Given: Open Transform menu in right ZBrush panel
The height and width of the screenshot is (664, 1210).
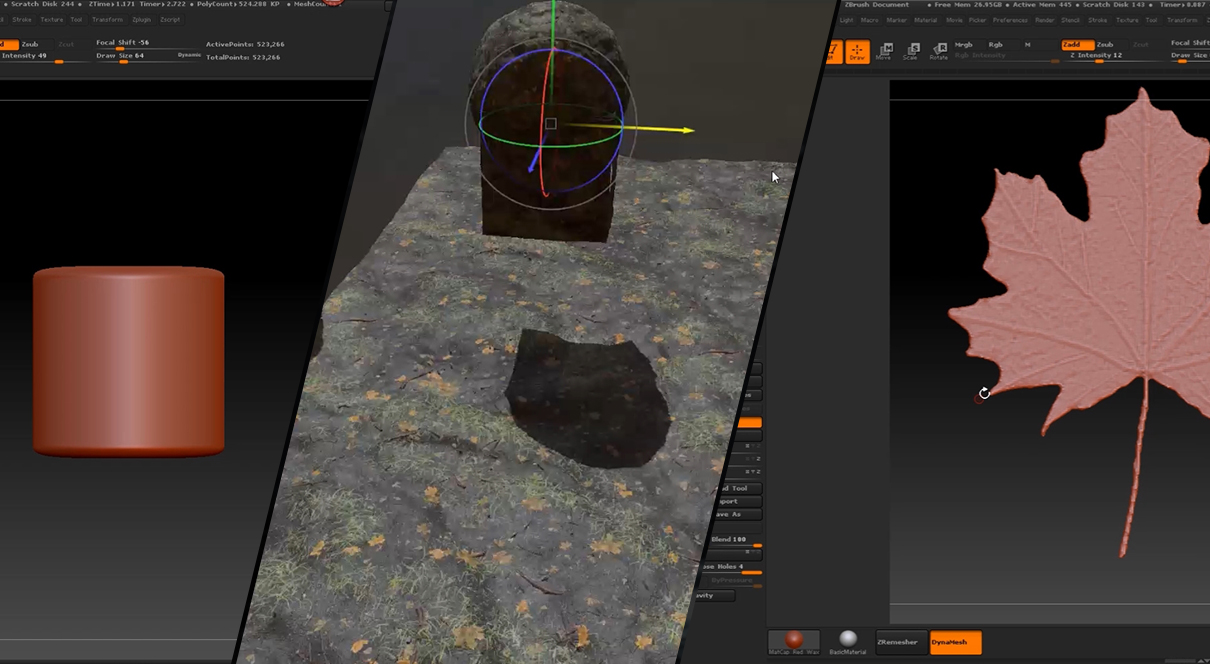Looking at the screenshot, I should coord(1183,20).
